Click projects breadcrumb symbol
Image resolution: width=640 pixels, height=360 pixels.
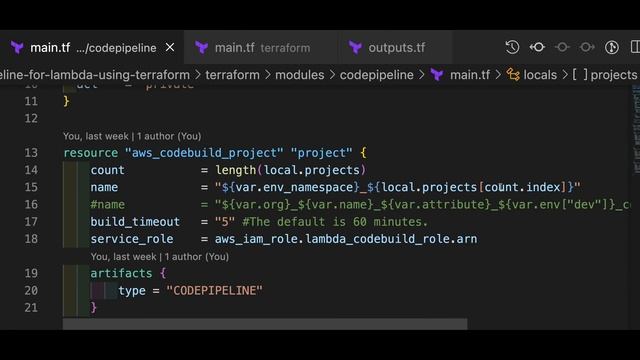(613, 75)
